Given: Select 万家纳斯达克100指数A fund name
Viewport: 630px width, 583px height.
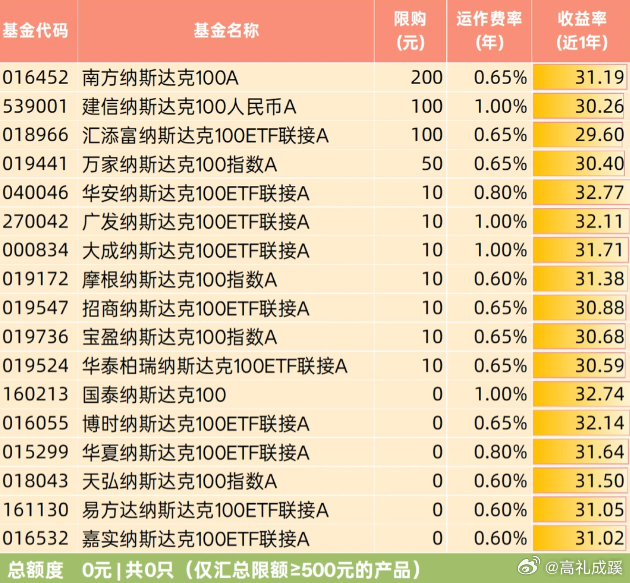Looking at the screenshot, I should coord(180,164).
